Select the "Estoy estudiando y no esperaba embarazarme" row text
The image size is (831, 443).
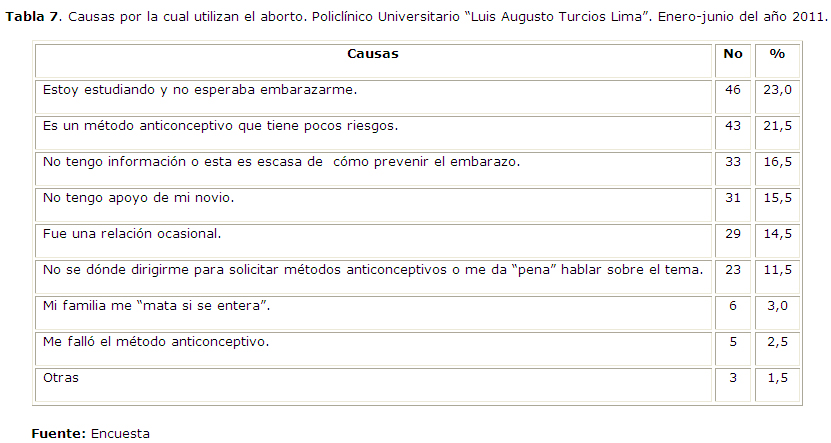tap(200, 90)
